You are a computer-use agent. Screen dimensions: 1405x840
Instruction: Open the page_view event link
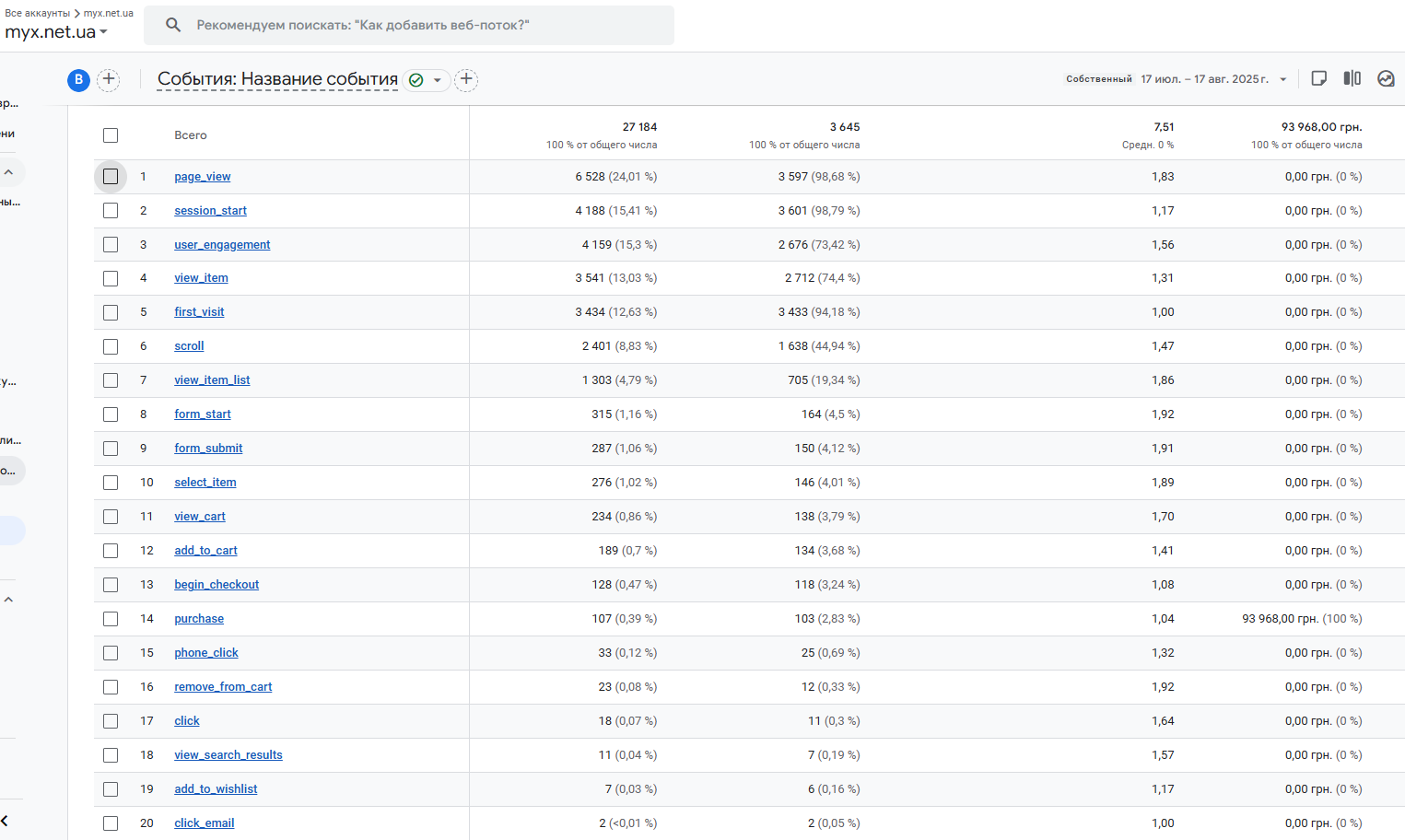(203, 177)
